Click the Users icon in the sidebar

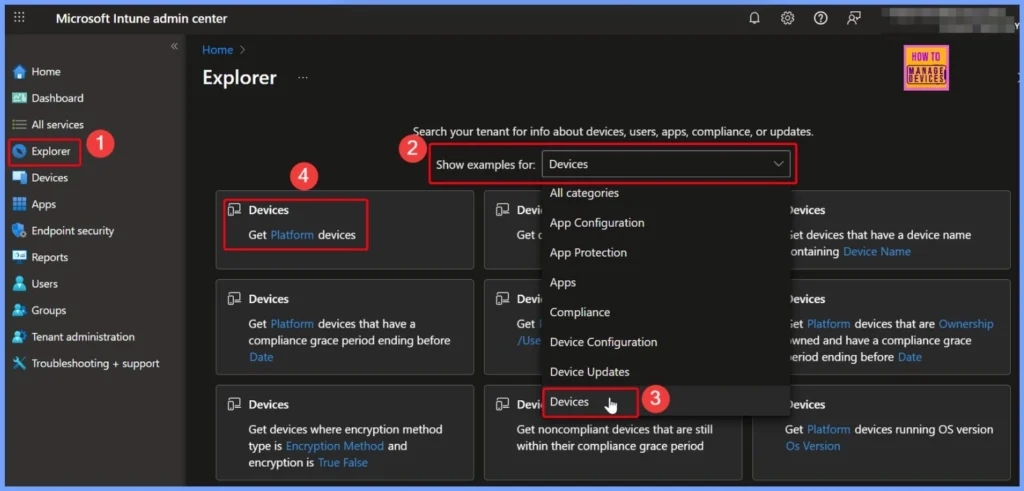[20, 284]
